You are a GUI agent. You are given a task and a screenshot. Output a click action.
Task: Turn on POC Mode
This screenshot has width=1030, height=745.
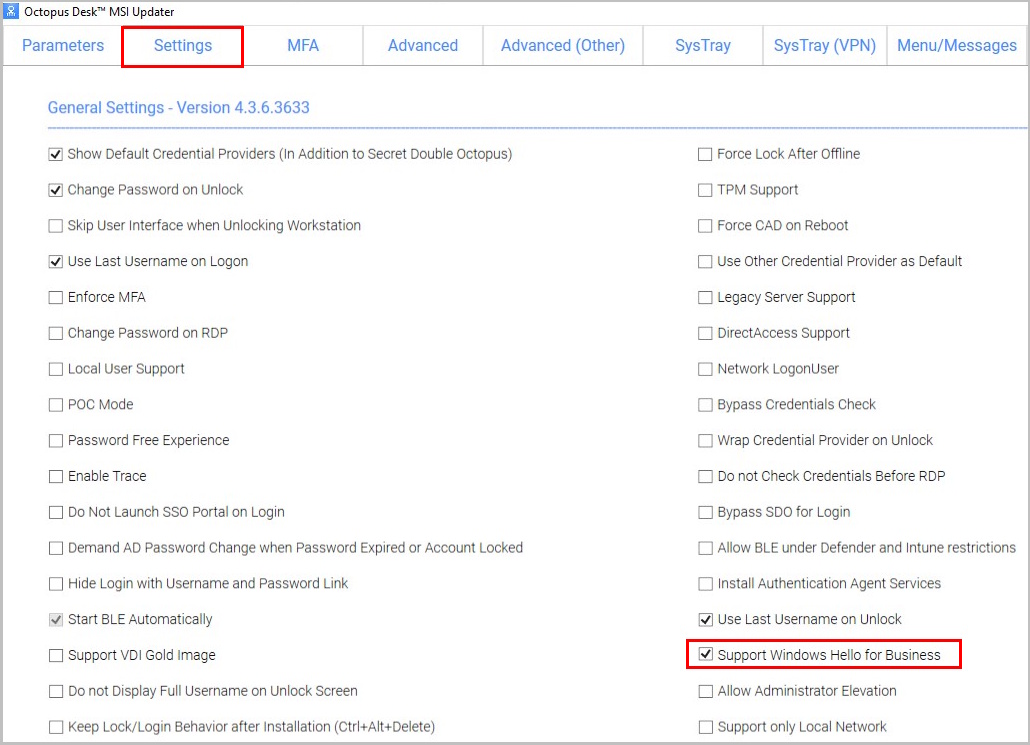tap(56, 405)
